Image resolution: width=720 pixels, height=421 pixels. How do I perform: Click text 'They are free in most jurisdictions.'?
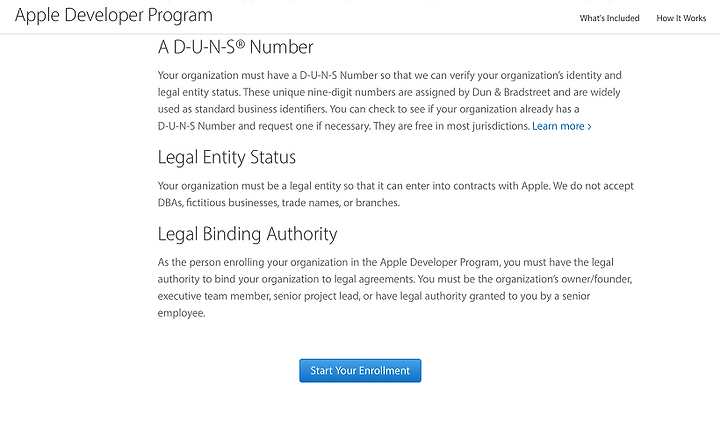pos(452,126)
